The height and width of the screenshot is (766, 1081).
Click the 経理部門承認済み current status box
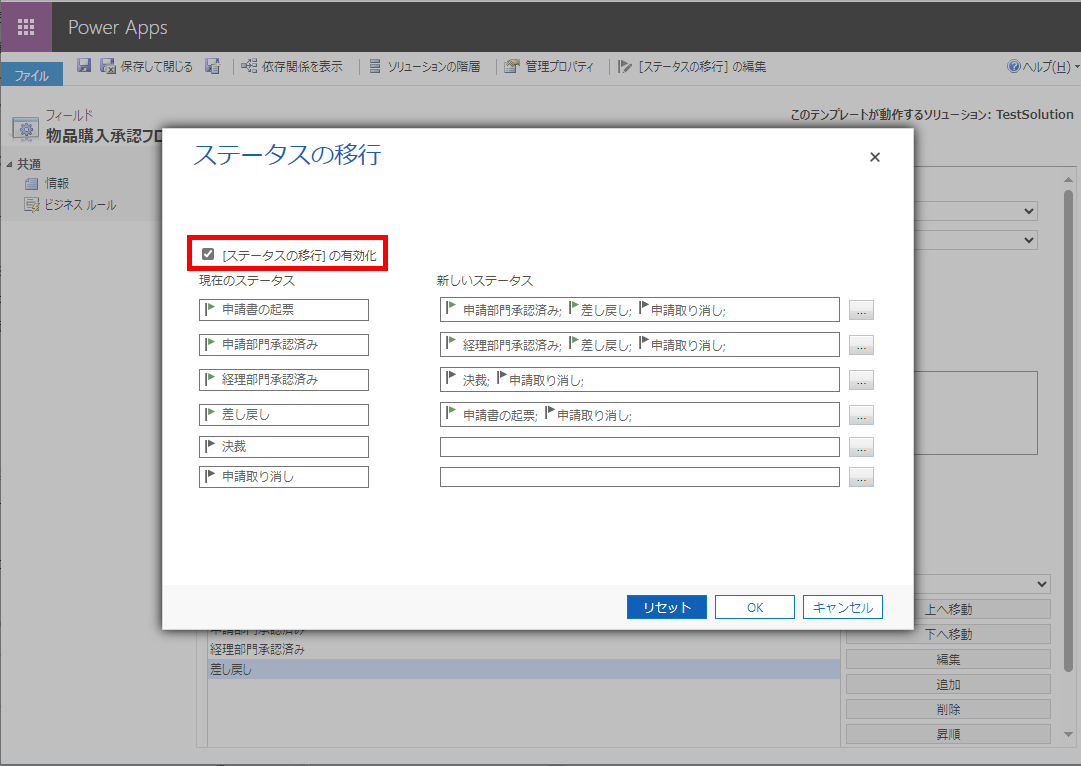(284, 379)
